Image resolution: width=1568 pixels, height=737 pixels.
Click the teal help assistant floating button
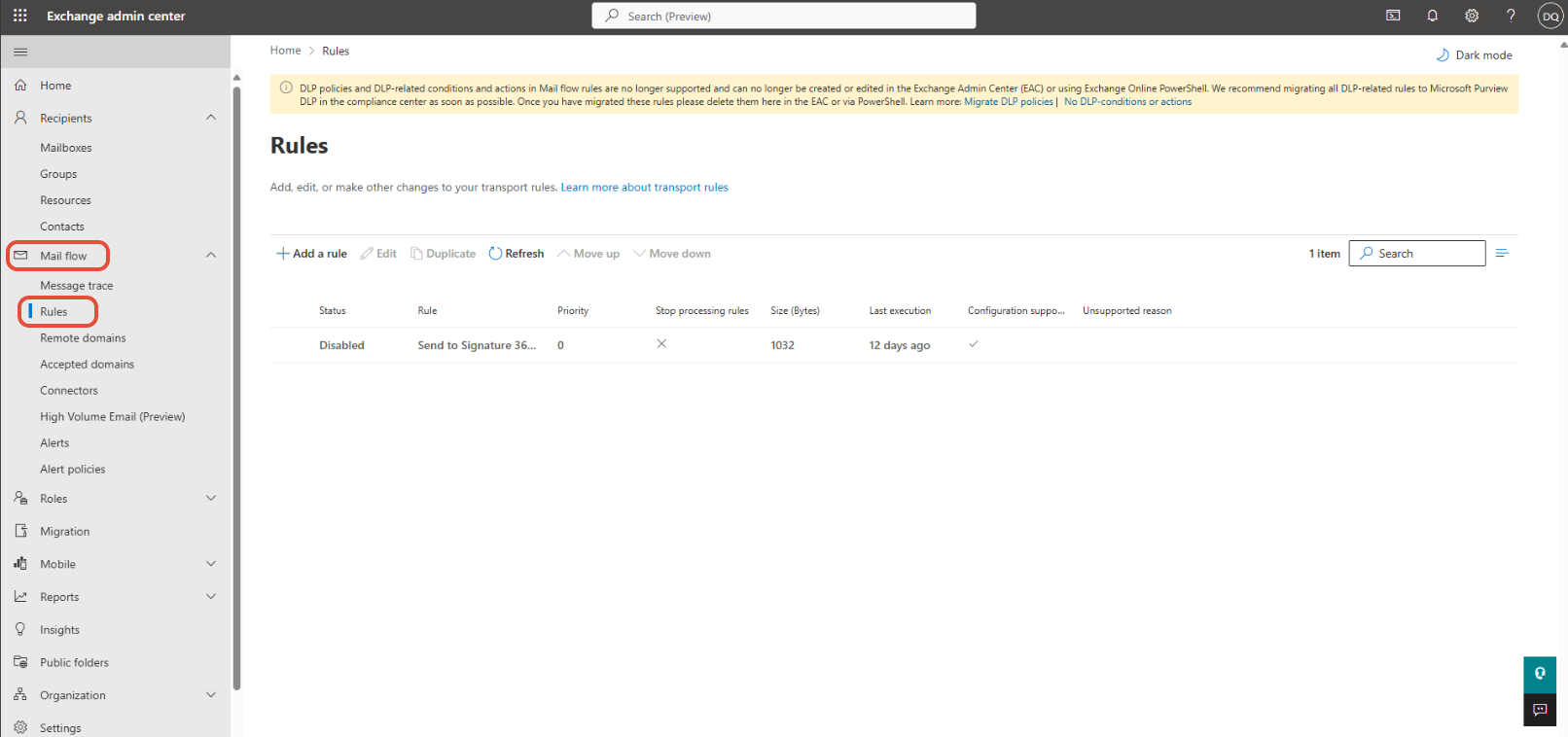pyautogui.click(x=1540, y=673)
